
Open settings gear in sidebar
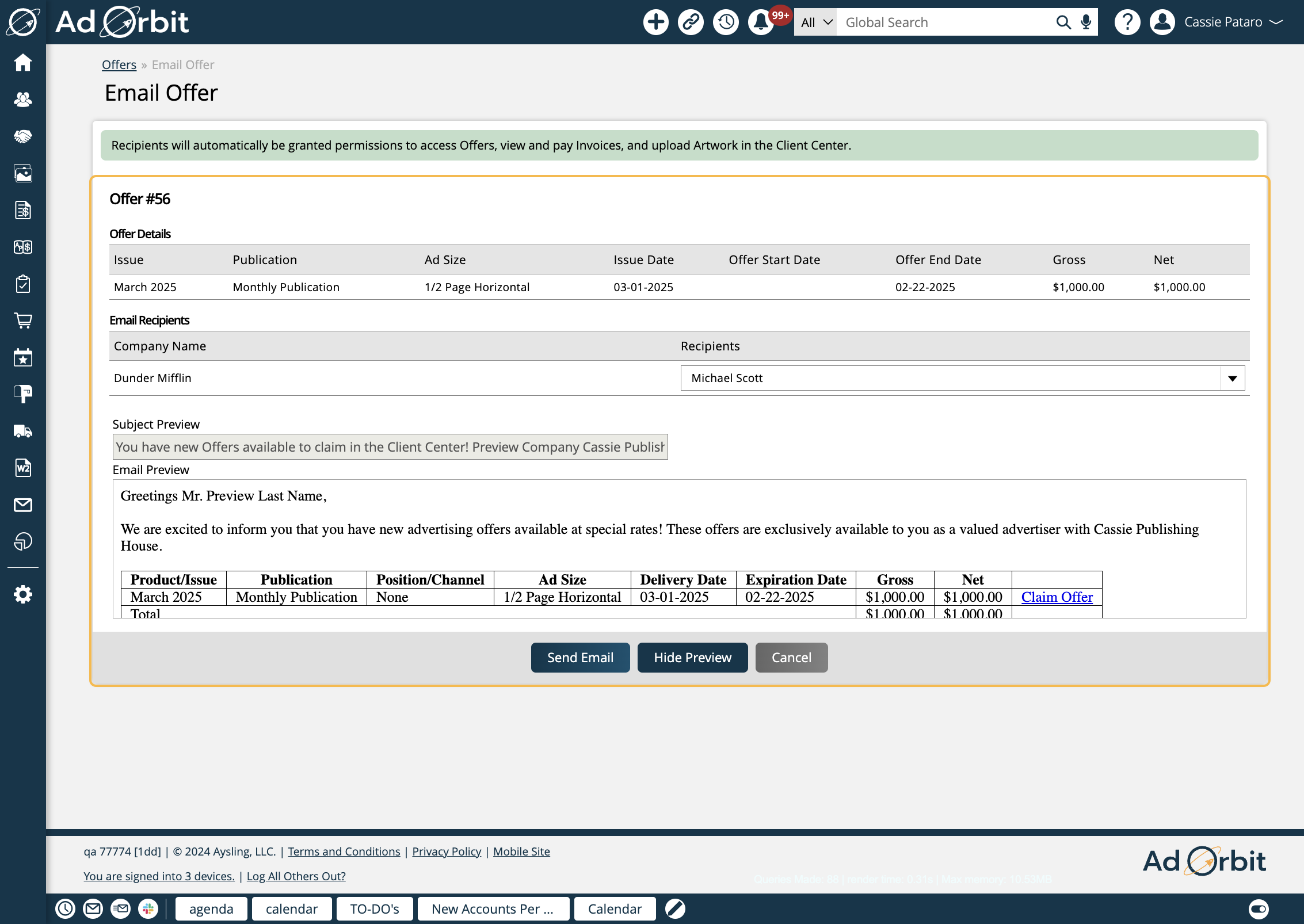click(23, 594)
